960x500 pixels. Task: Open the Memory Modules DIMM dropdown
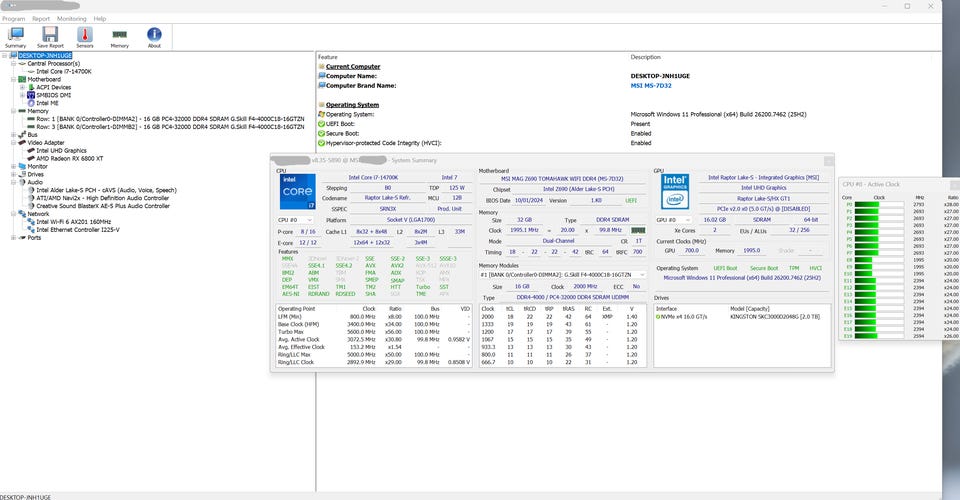click(562, 273)
